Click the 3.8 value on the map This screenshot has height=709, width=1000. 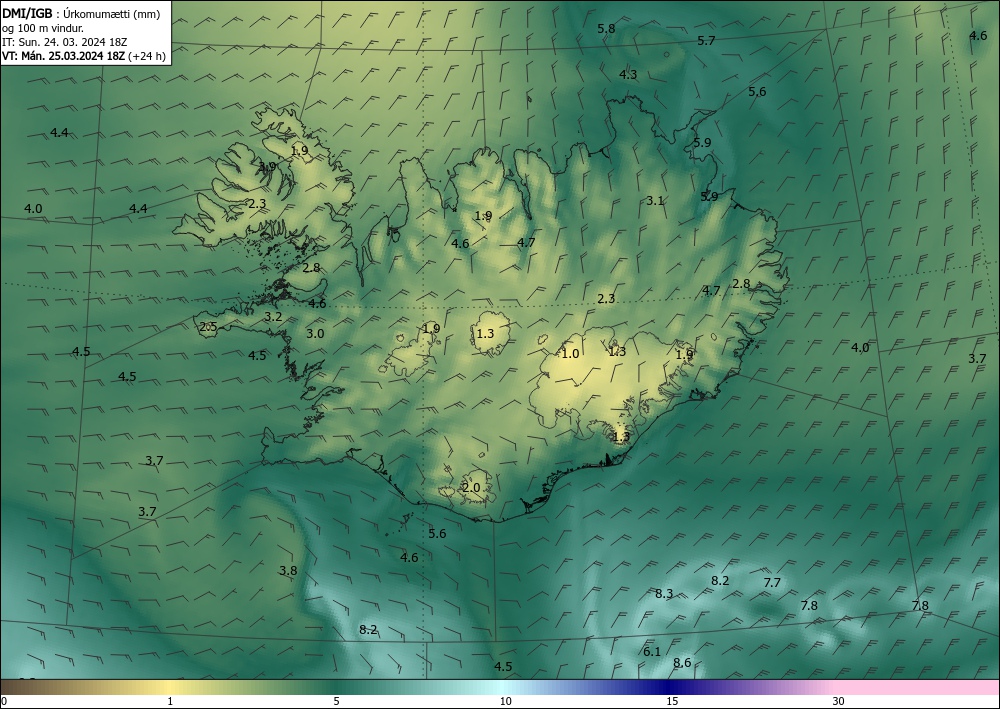288,571
